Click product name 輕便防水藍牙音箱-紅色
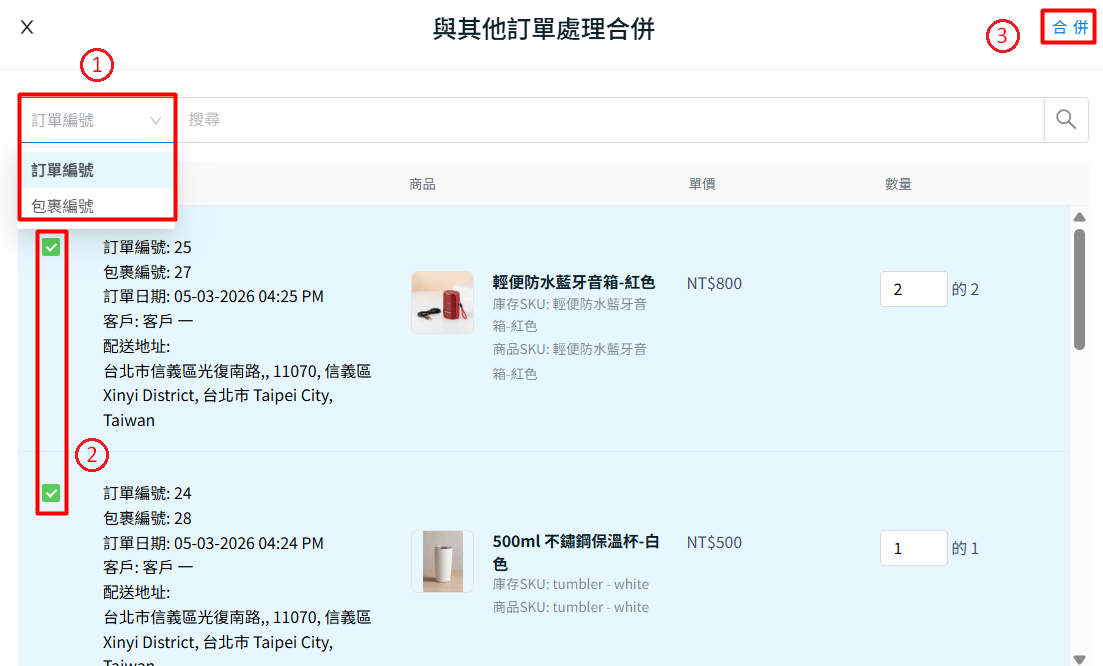Image resolution: width=1103 pixels, height=666 pixels. tap(574, 282)
